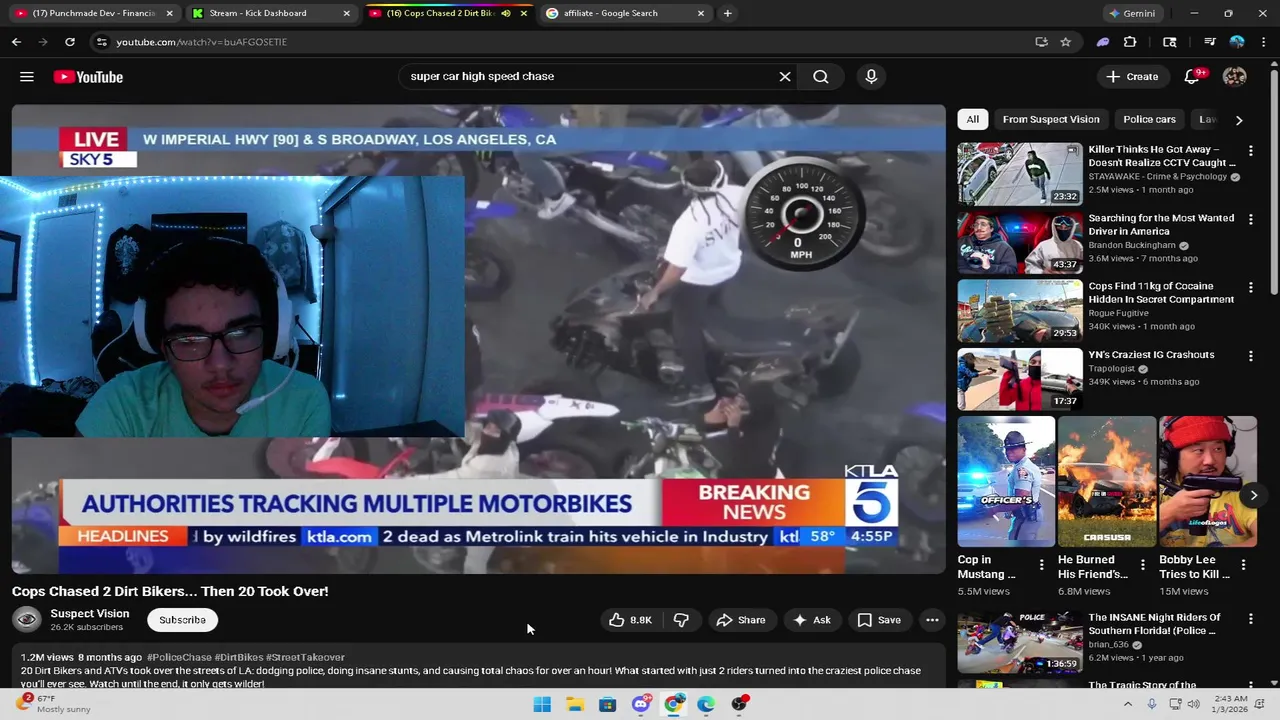View site information icon in address bar
Viewport: 1280px width, 720px height.
point(101,42)
